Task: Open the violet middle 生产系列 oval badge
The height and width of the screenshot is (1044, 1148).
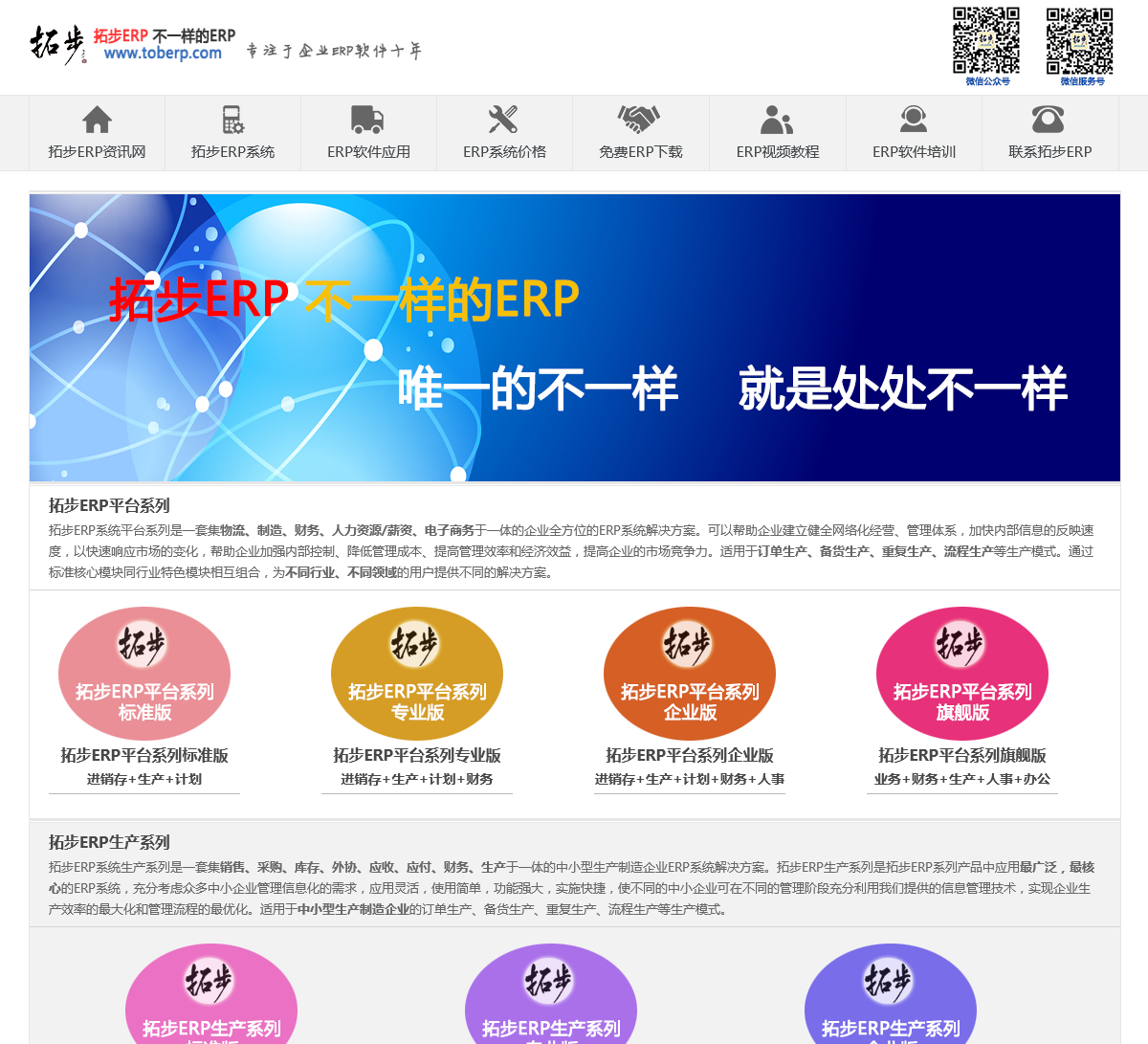Action: point(551,994)
